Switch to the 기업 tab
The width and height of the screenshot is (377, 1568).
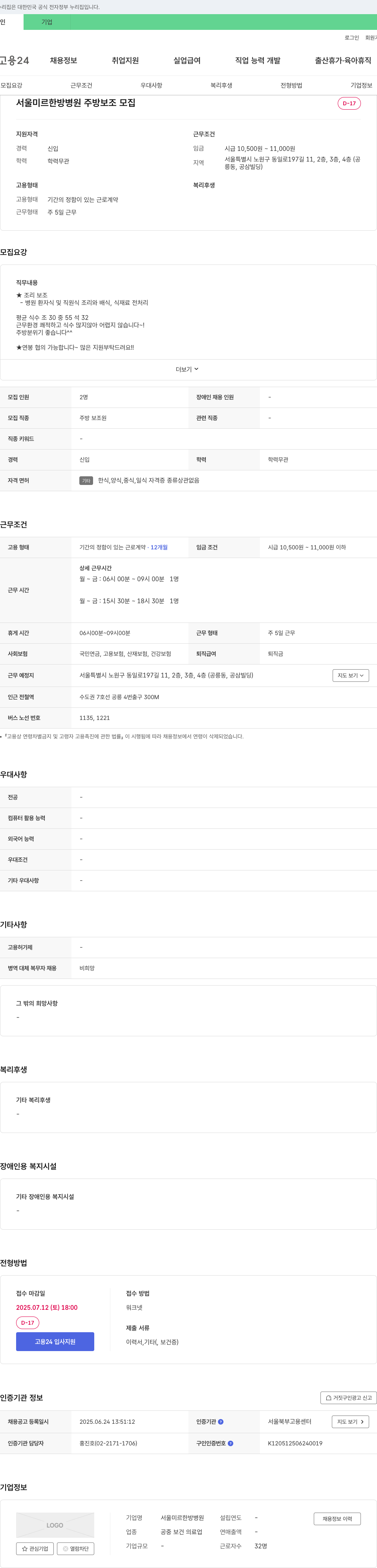tap(47, 22)
